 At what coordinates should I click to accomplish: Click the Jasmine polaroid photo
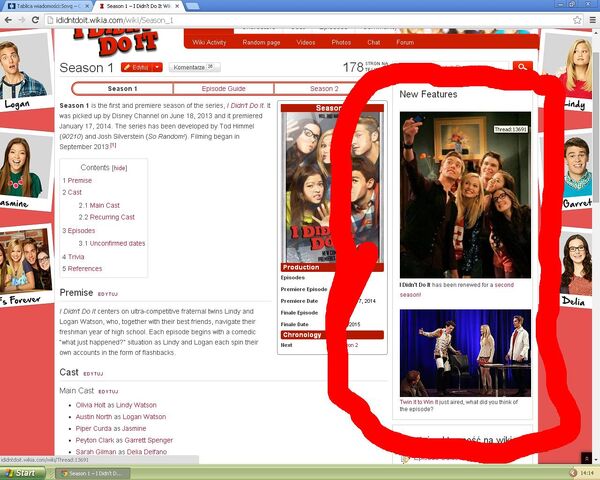25,171
